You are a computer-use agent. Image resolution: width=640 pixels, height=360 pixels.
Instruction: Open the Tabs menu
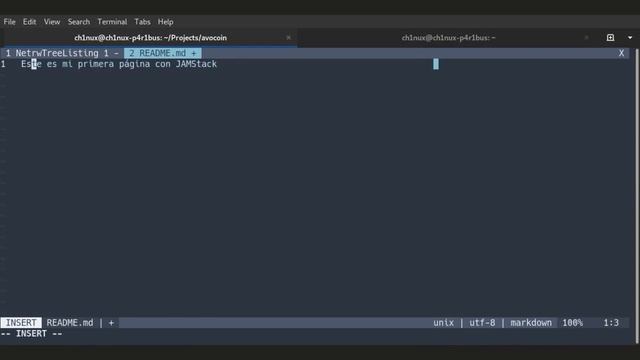(x=142, y=22)
